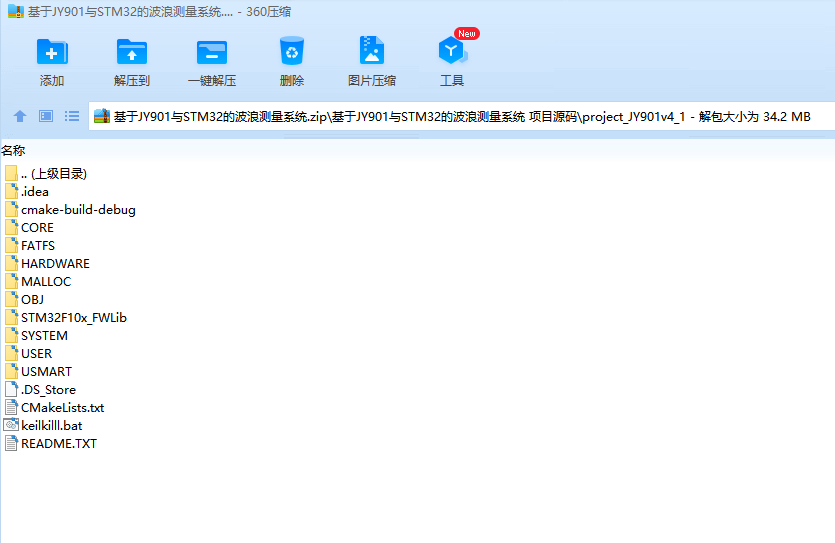This screenshot has width=835, height=543.
Task: Select the FATFS folder
Action: coord(30,246)
